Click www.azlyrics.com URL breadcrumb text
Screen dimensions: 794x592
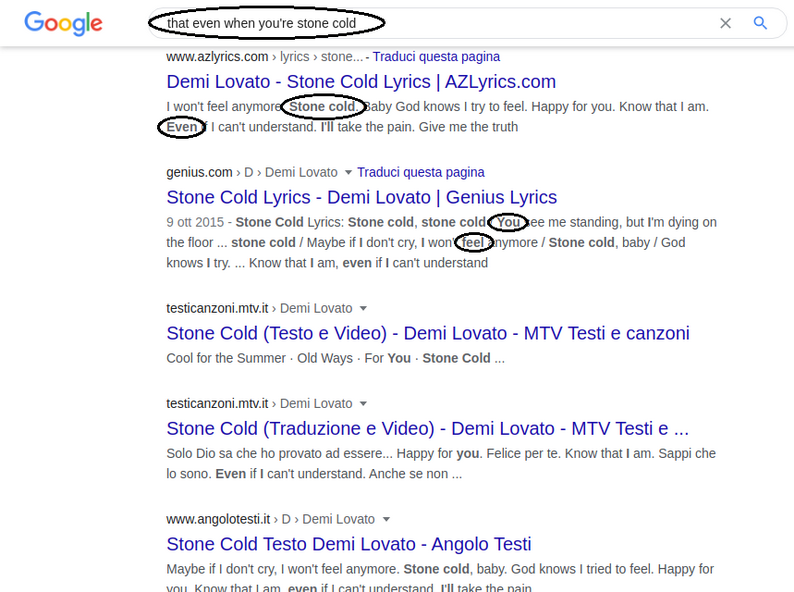[x=217, y=56]
